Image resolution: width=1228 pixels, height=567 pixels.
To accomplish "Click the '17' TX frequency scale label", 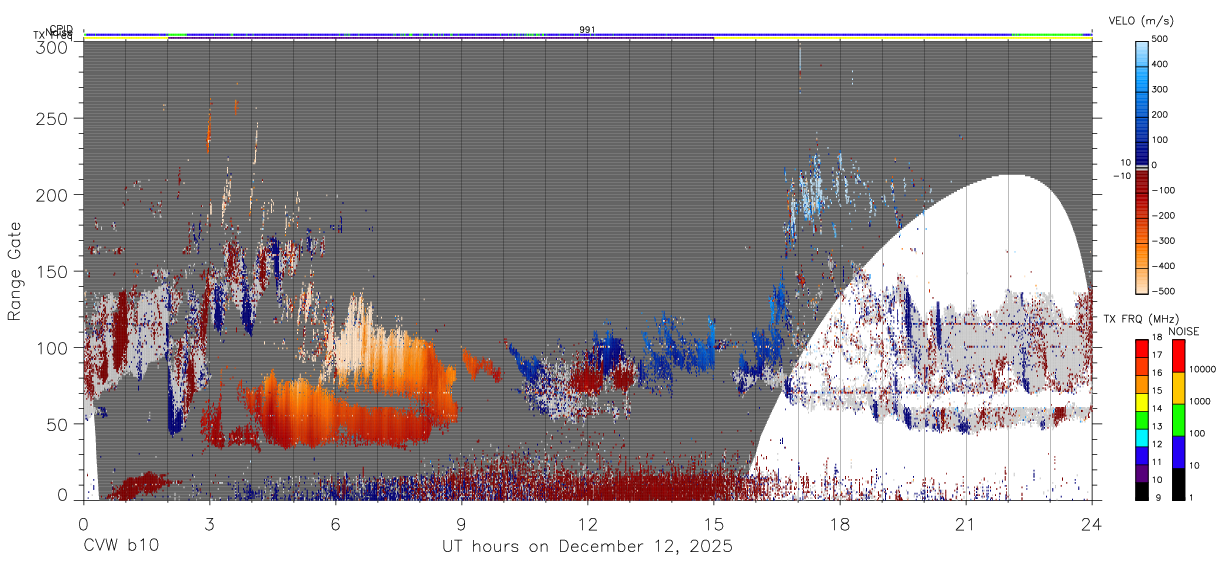I will (1158, 355).
